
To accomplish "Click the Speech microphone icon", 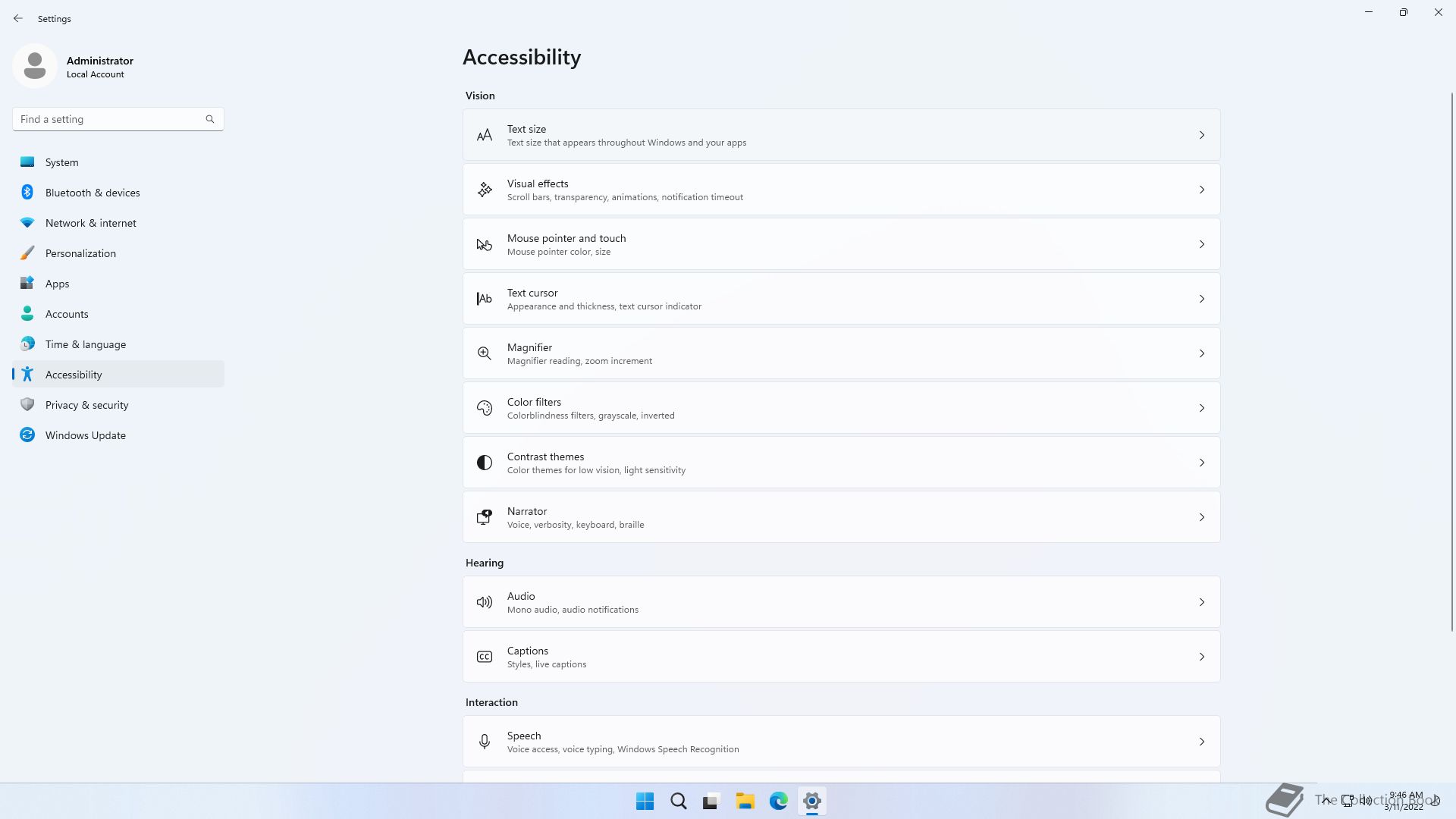I will 485,742.
